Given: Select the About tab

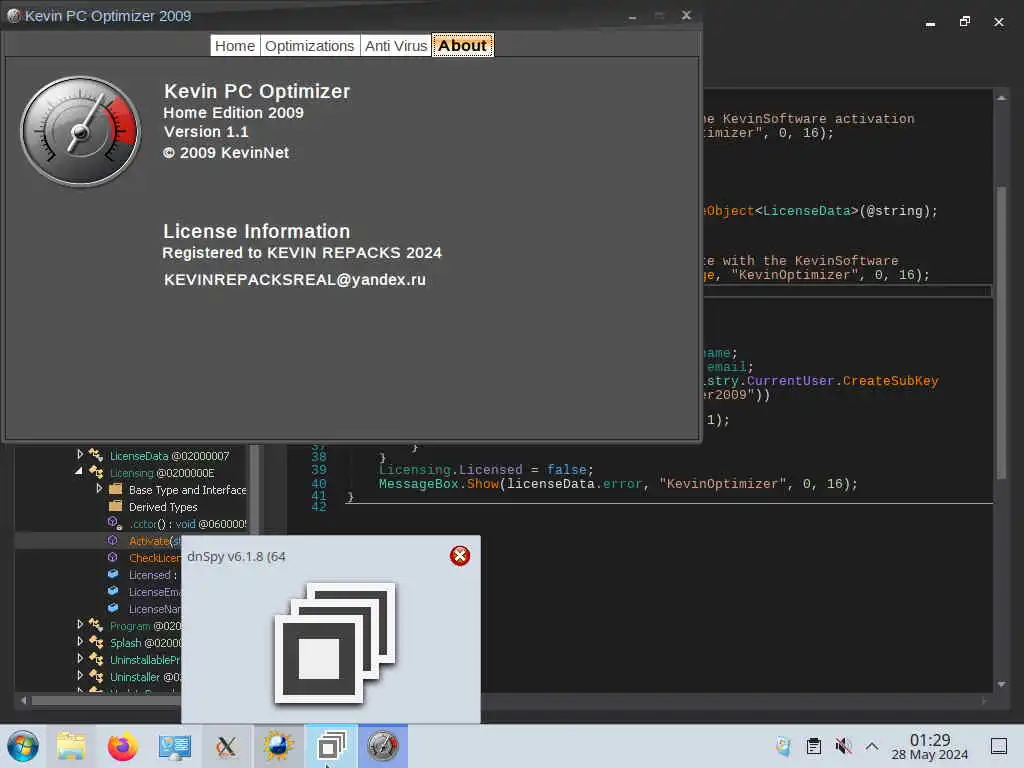Looking at the screenshot, I should pyautogui.click(x=462, y=46).
